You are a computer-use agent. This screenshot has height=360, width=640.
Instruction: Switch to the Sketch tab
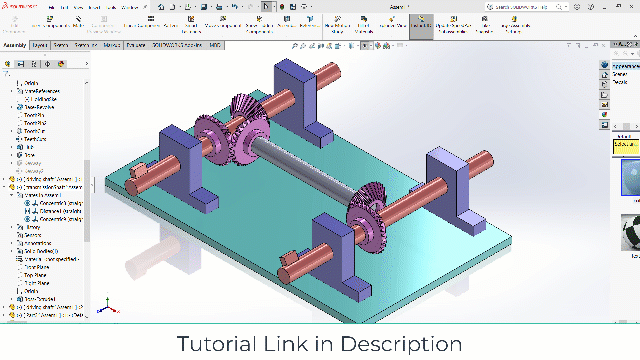(60, 45)
